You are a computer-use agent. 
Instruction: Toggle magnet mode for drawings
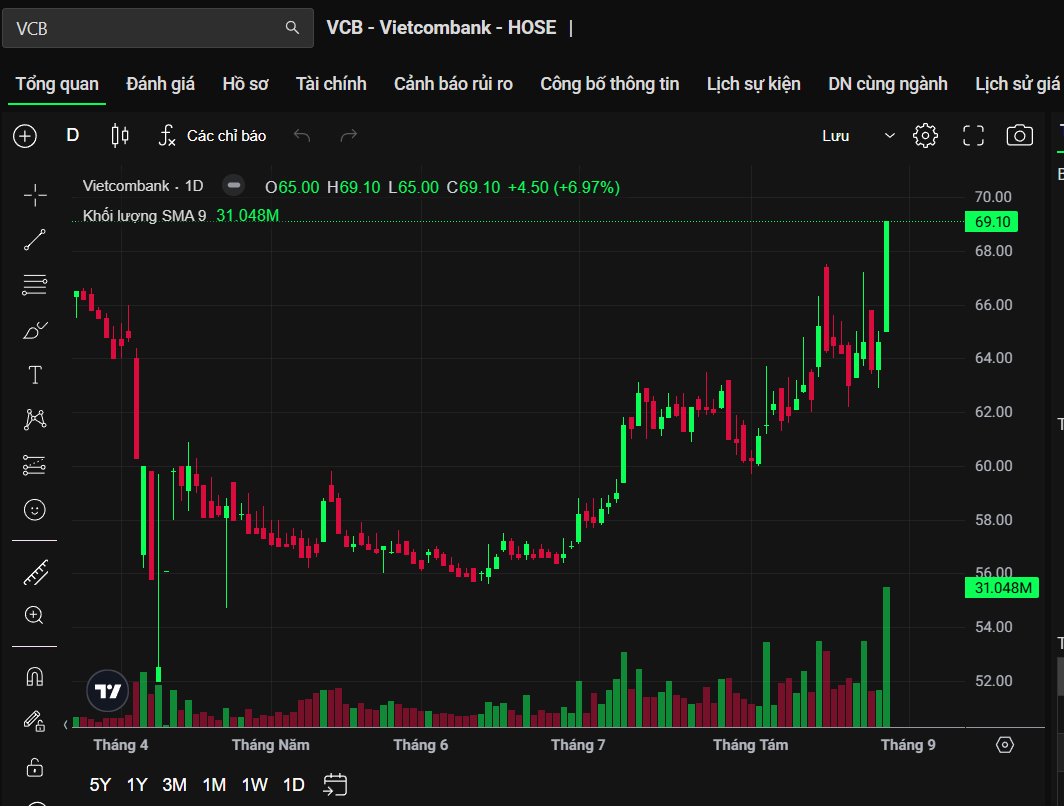point(35,676)
